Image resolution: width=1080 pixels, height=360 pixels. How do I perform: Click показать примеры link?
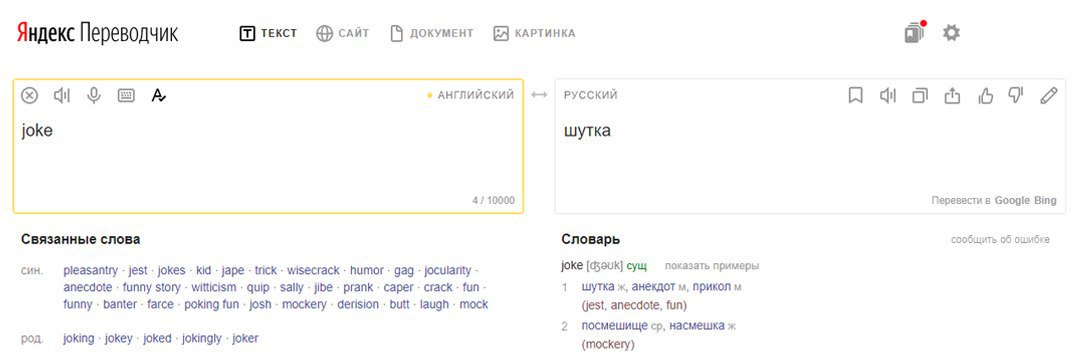tap(712, 266)
